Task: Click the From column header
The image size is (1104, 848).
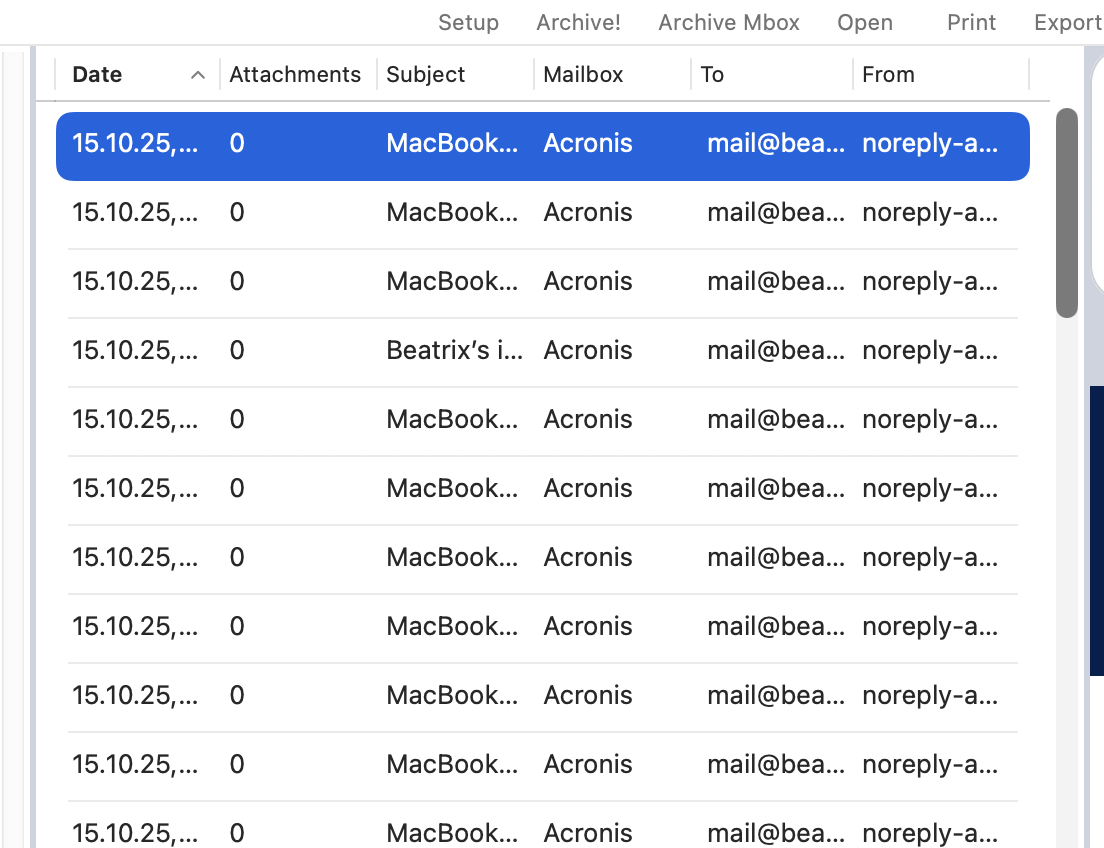Action: (x=888, y=75)
